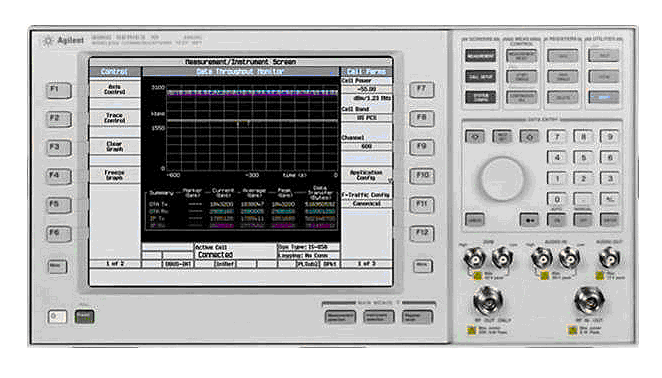Toggle the Freeze Graph option

[115, 175]
